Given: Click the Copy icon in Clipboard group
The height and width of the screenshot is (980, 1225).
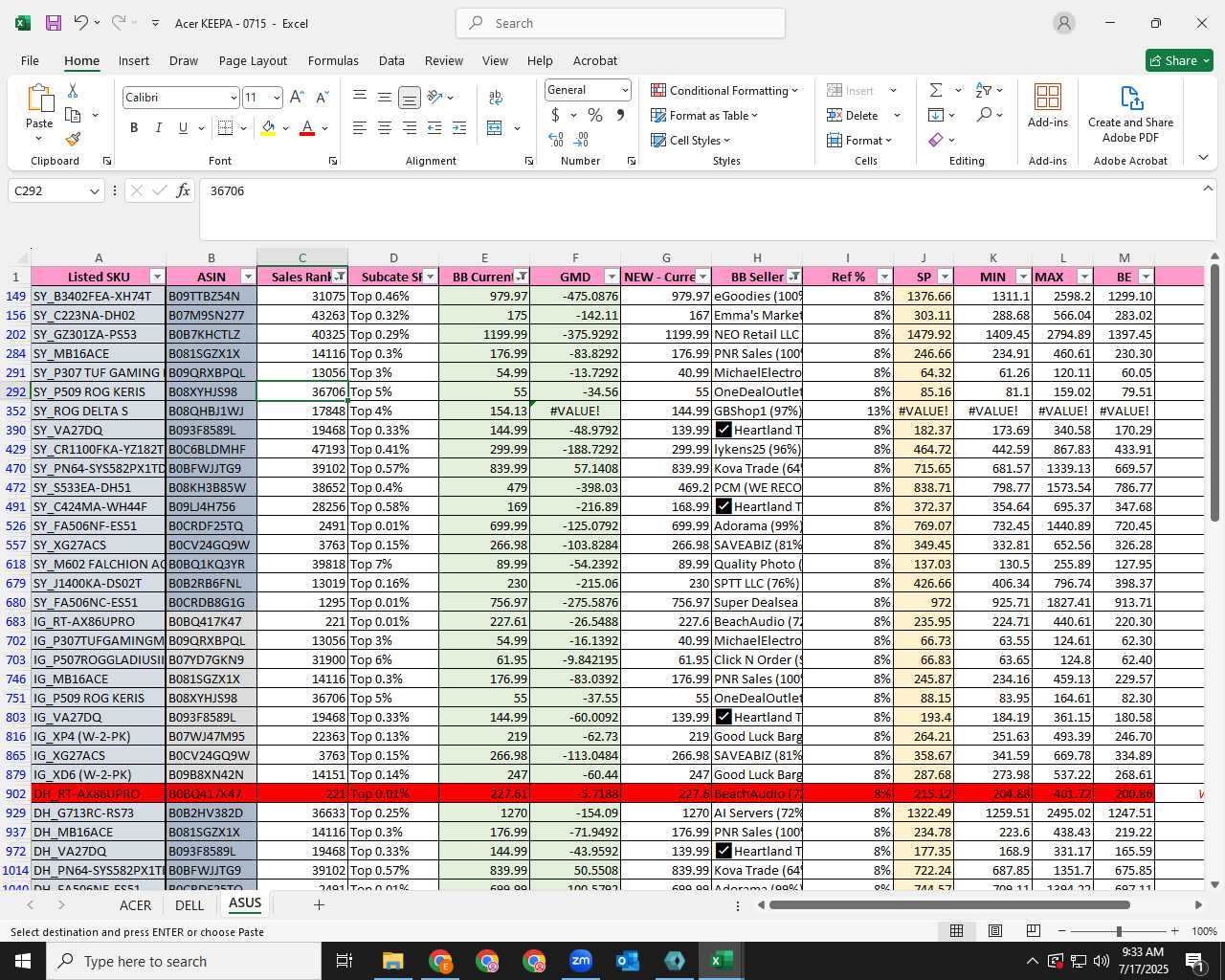Looking at the screenshot, I should click(73, 115).
